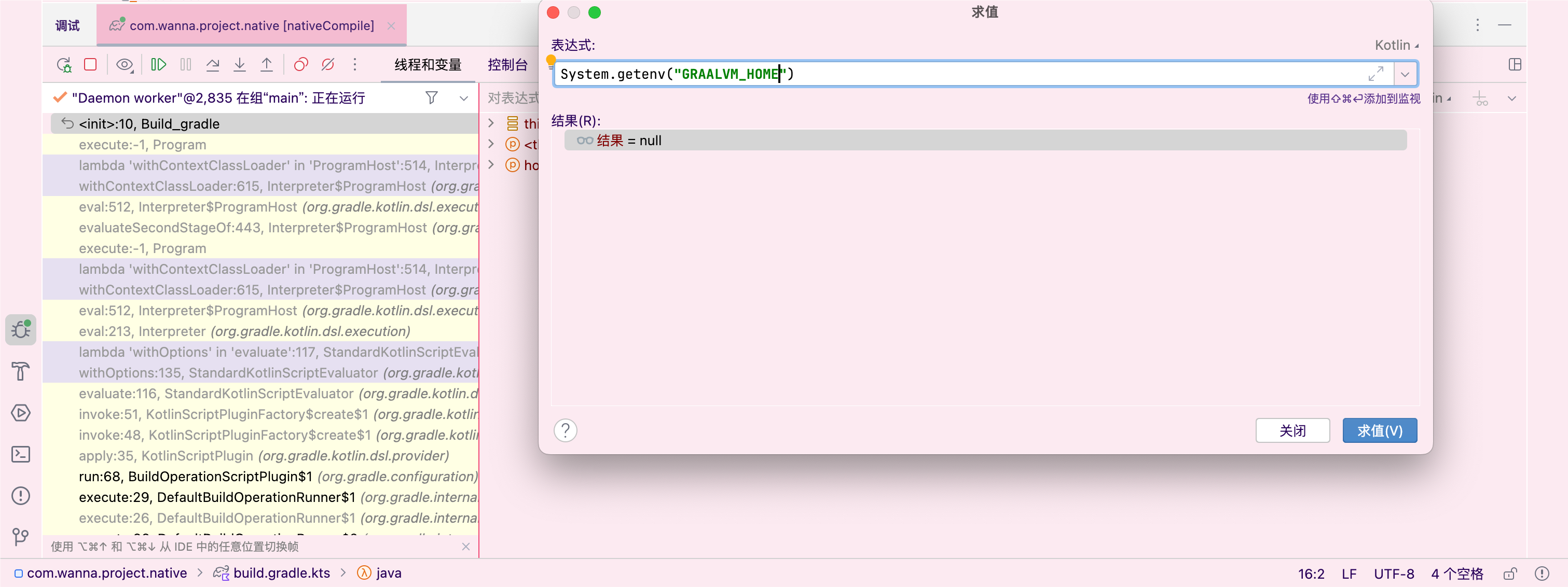Viewport: 1568px width, 587px height.
Task: Open the Problems tool window
Action: tap(21, 495)
